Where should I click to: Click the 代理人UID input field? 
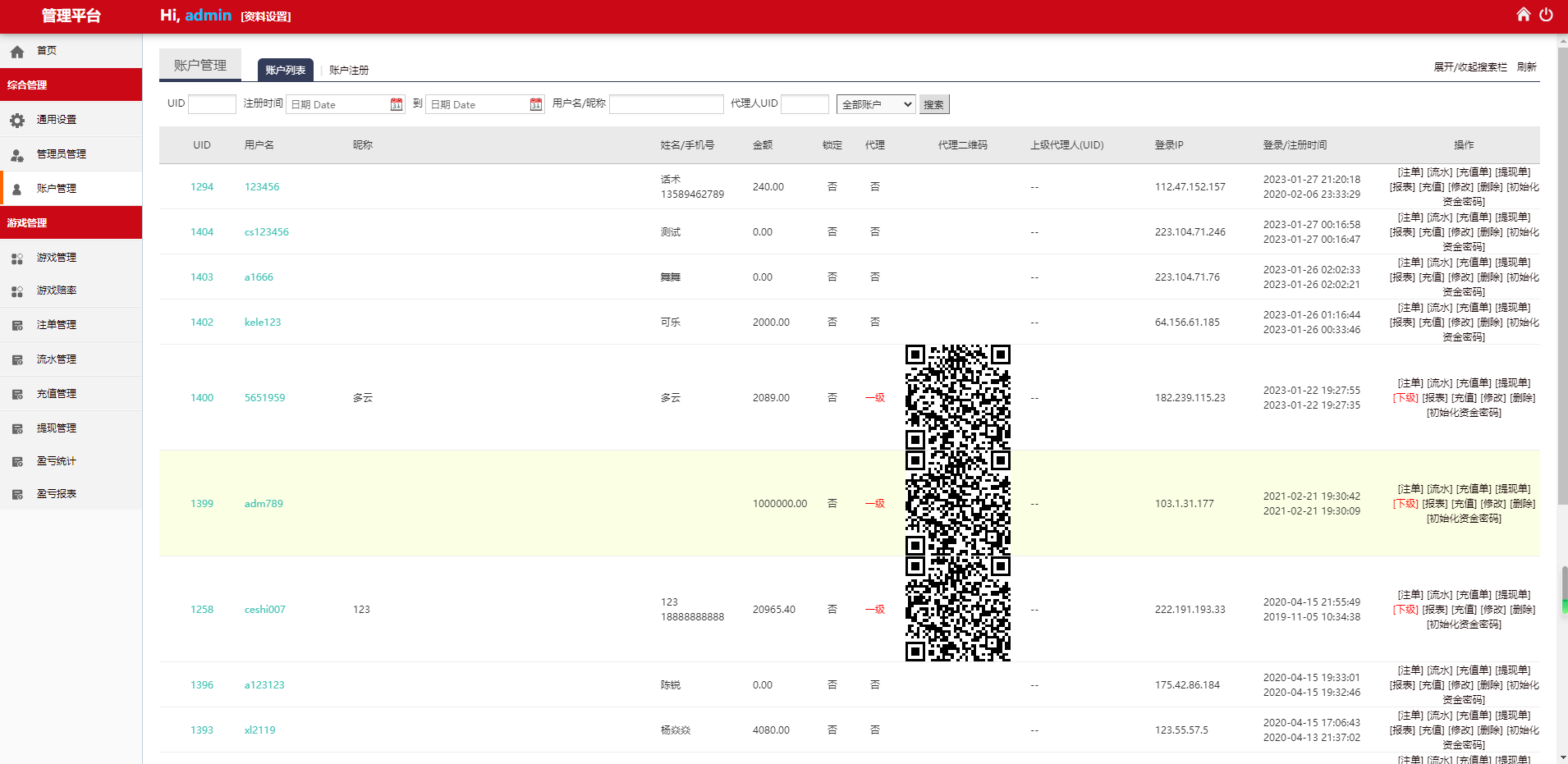coord(805,104)
